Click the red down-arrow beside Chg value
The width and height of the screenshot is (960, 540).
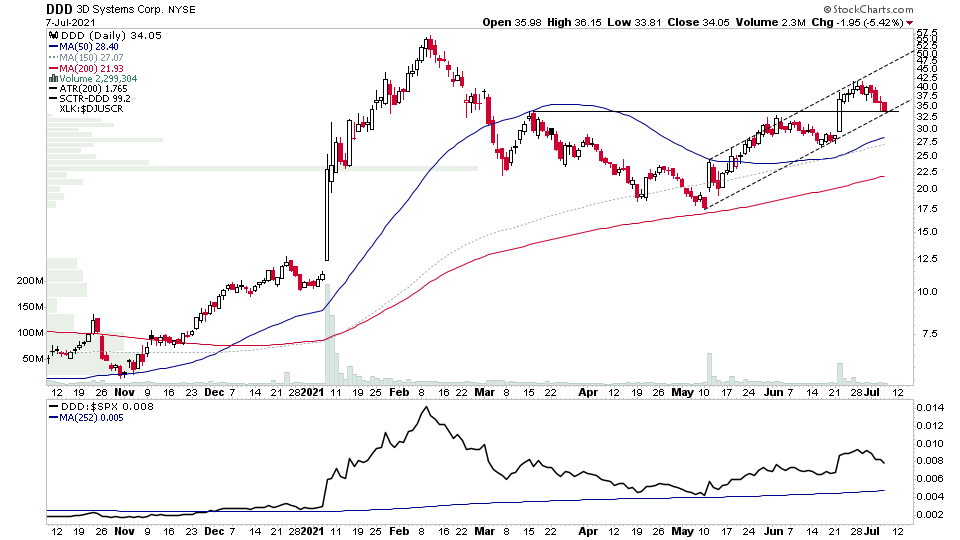[909, 23]
